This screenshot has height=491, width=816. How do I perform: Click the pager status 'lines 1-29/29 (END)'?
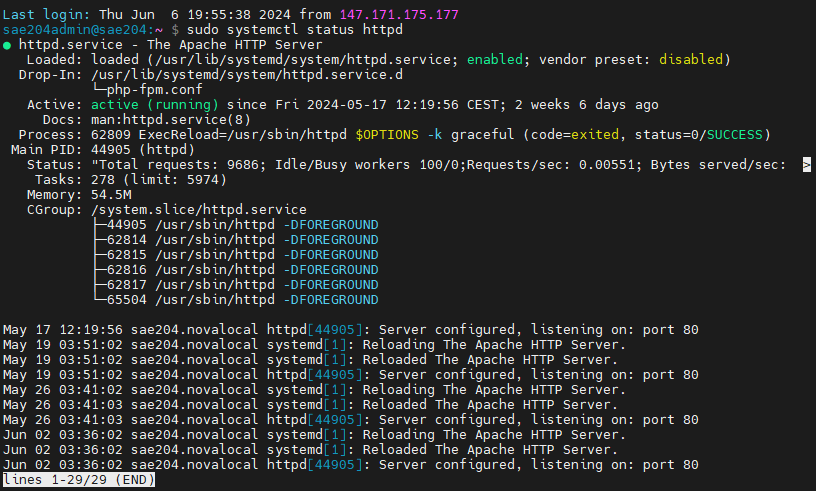point(79,480)
